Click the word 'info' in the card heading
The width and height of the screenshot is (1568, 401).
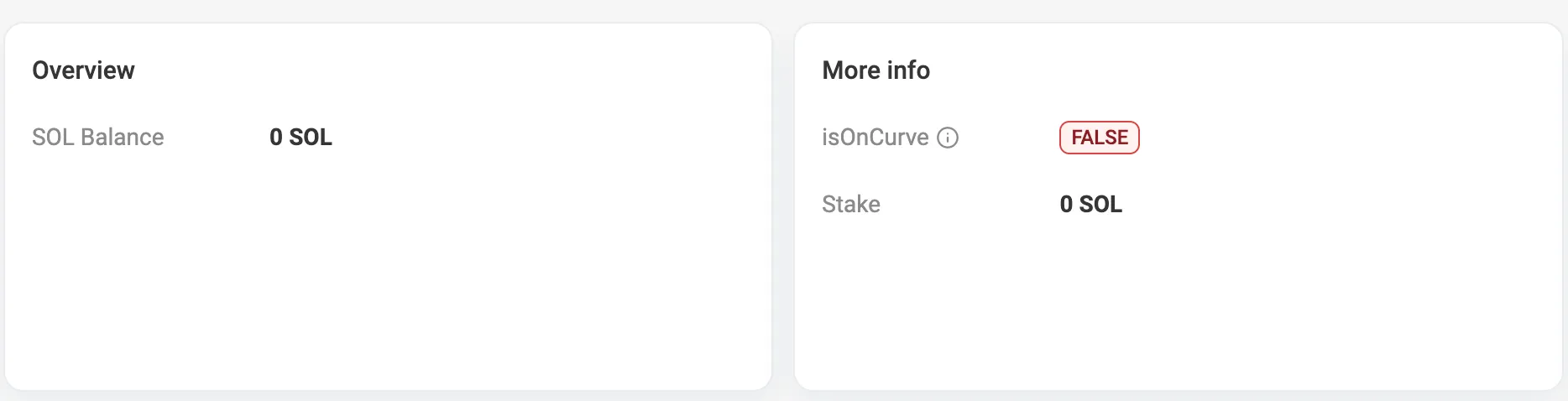pyautogui.click(x=908, y=70)
